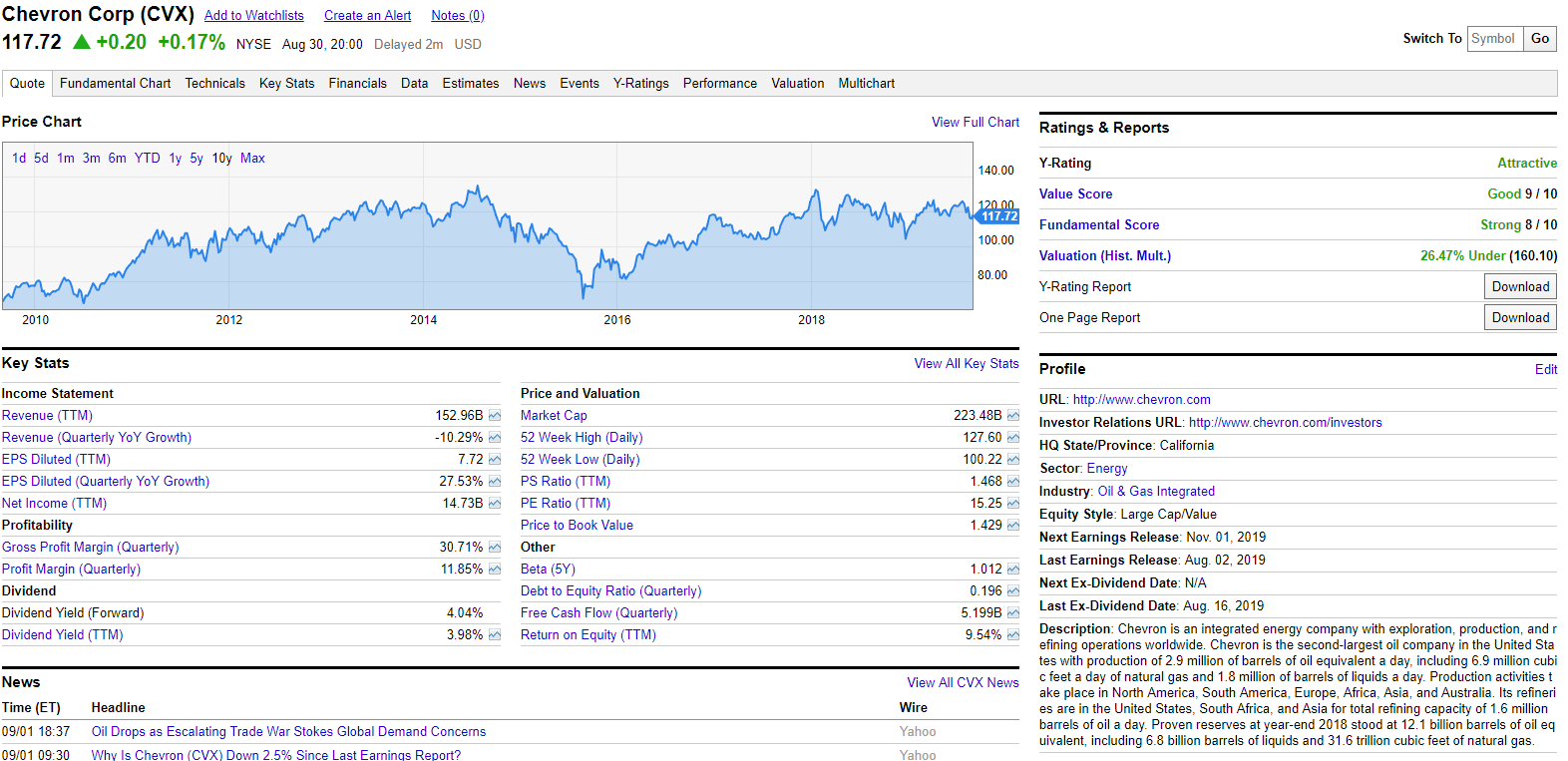Select the Financials tab
1568x761 pixels.
point(357,84)
